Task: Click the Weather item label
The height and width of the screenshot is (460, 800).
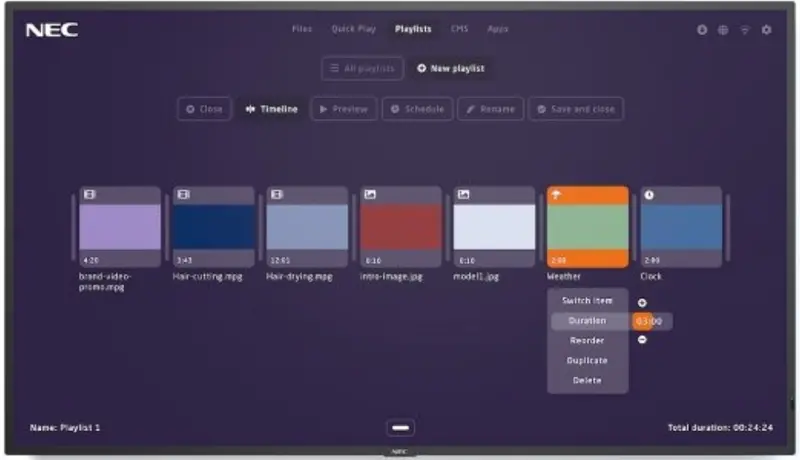Action: (564, 276)
